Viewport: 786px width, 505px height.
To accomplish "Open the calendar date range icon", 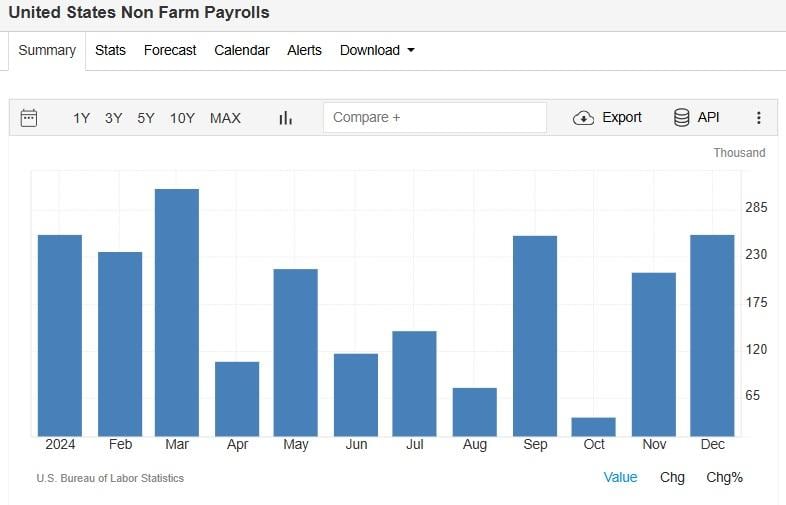I will [29, 118].
